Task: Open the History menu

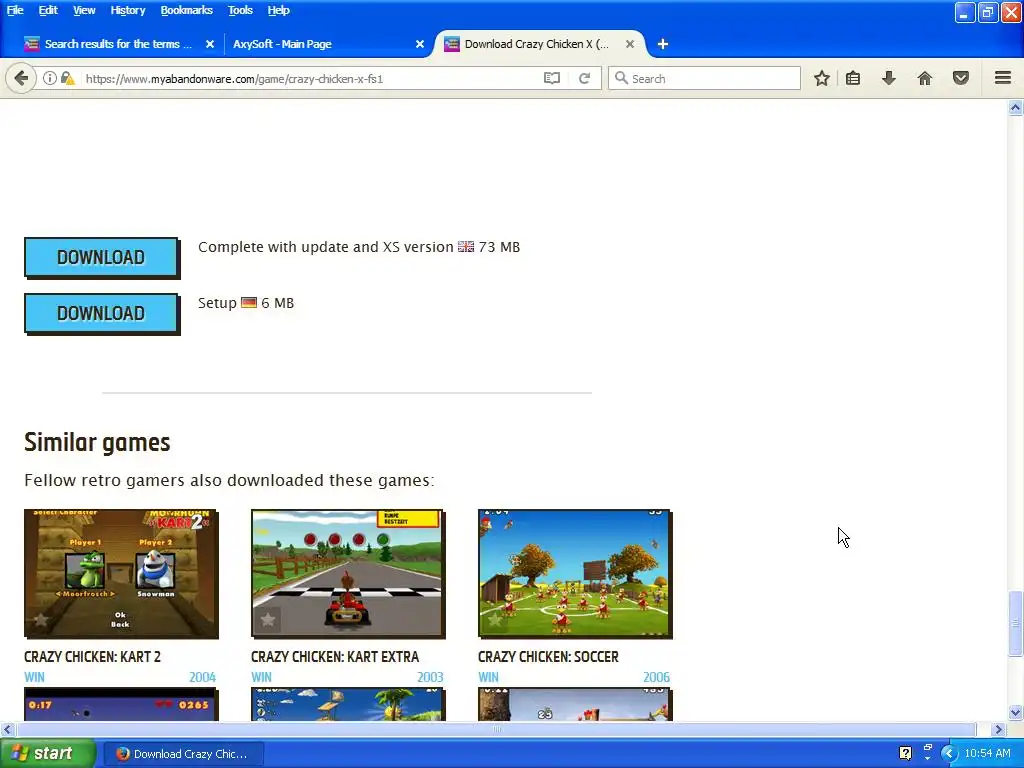Action: point(127,10)
